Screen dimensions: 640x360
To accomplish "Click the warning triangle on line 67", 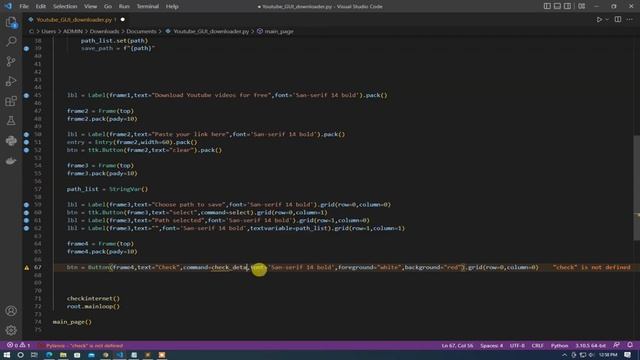I will click(x=27, y=268).
